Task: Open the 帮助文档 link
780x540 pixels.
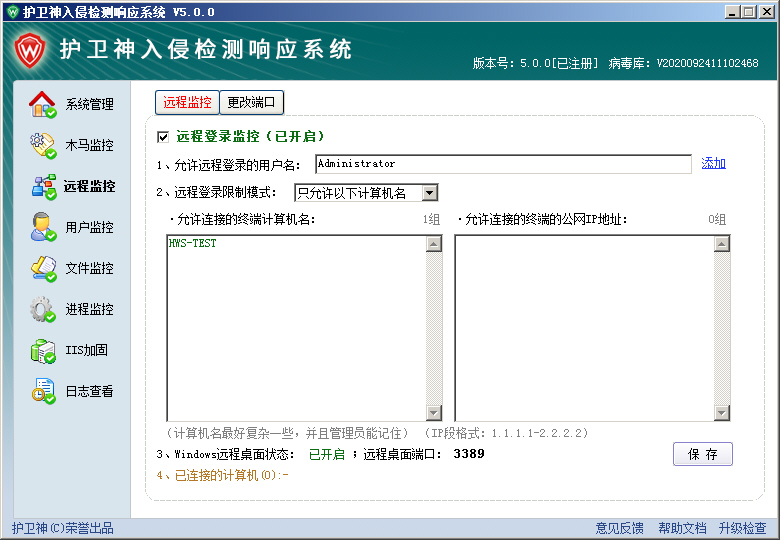Action: point(682,528)
